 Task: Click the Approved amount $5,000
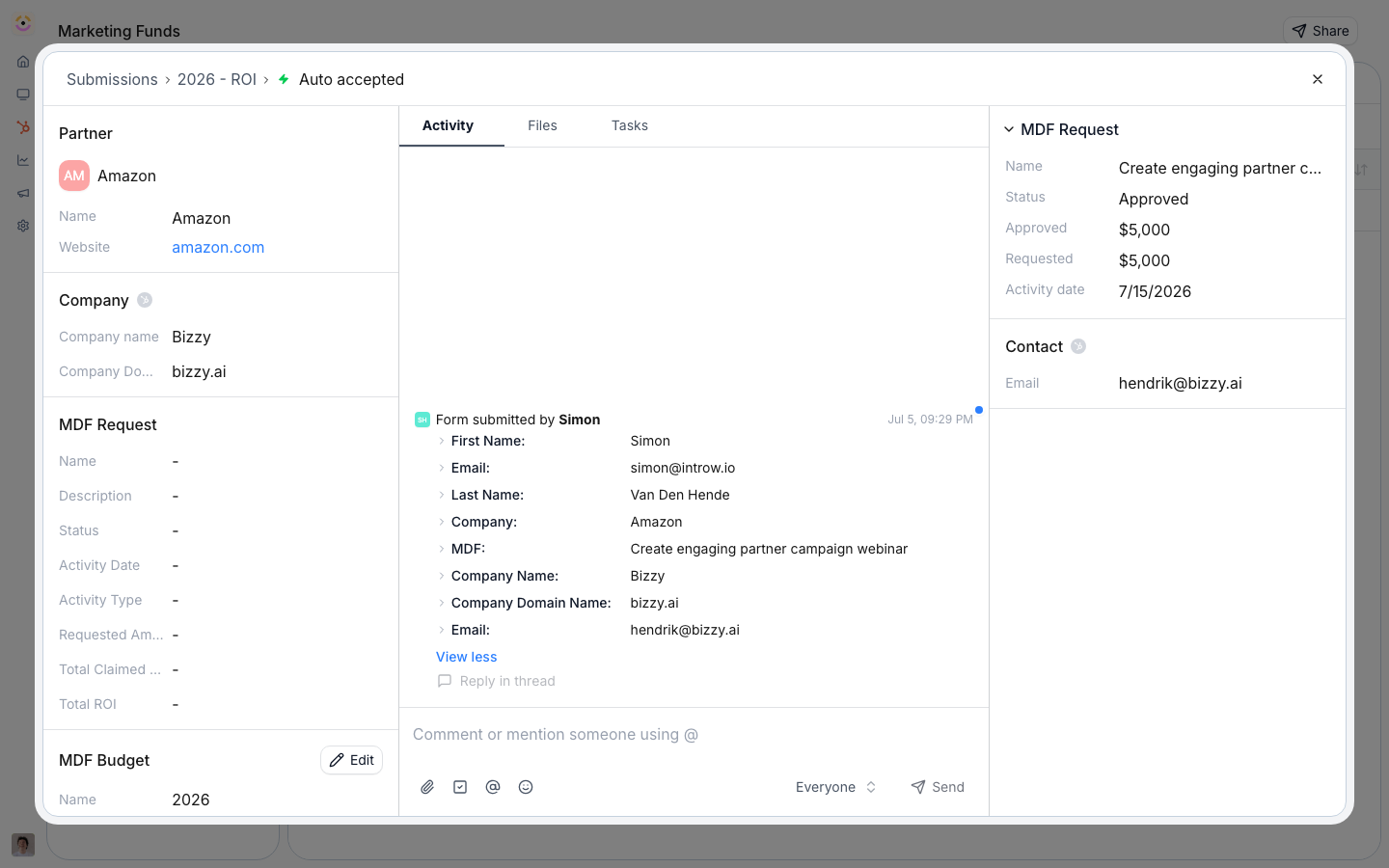coord(1144,230)
